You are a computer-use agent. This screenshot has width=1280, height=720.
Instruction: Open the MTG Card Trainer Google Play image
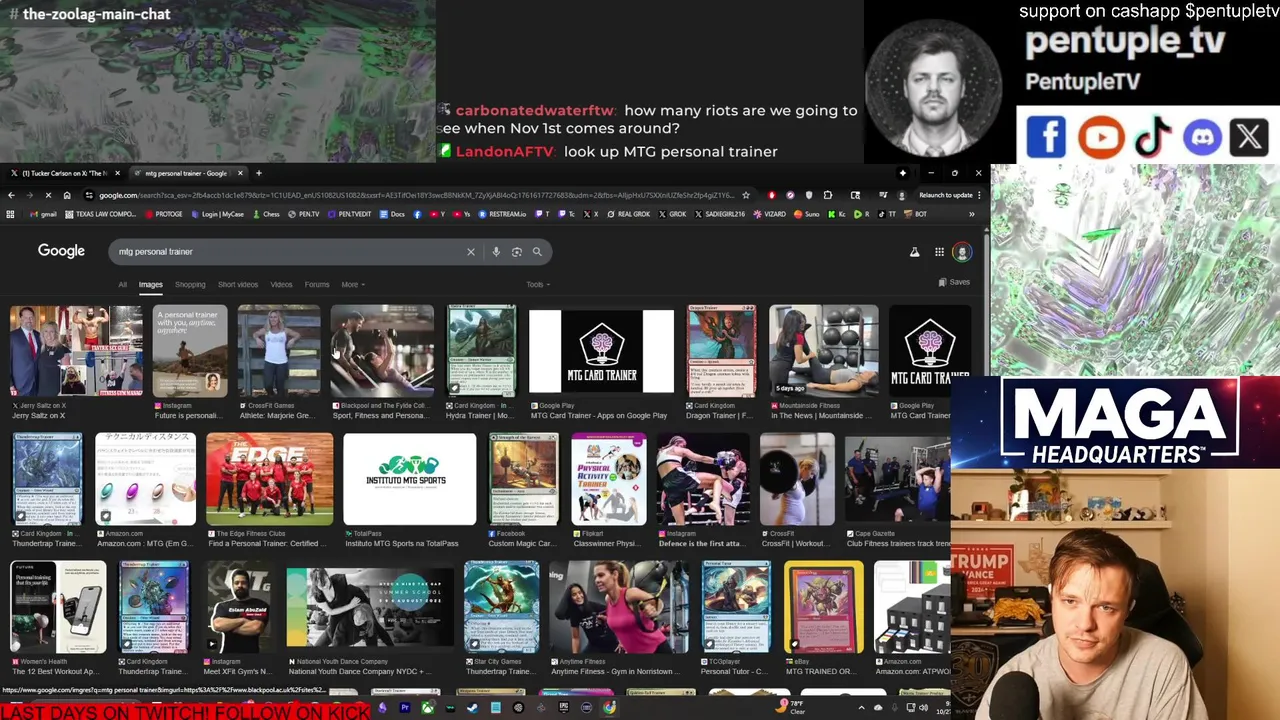tap(601, 350)
